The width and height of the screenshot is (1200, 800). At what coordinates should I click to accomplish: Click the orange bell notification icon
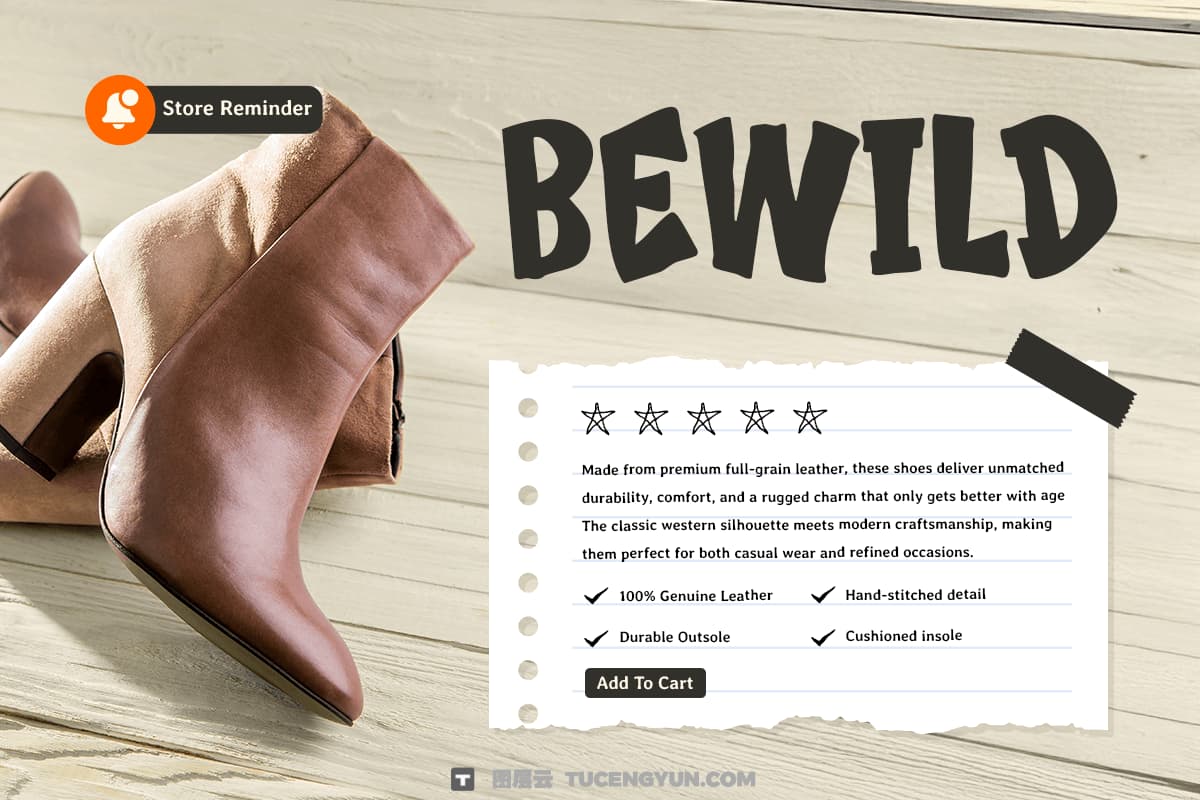(120, 109)
